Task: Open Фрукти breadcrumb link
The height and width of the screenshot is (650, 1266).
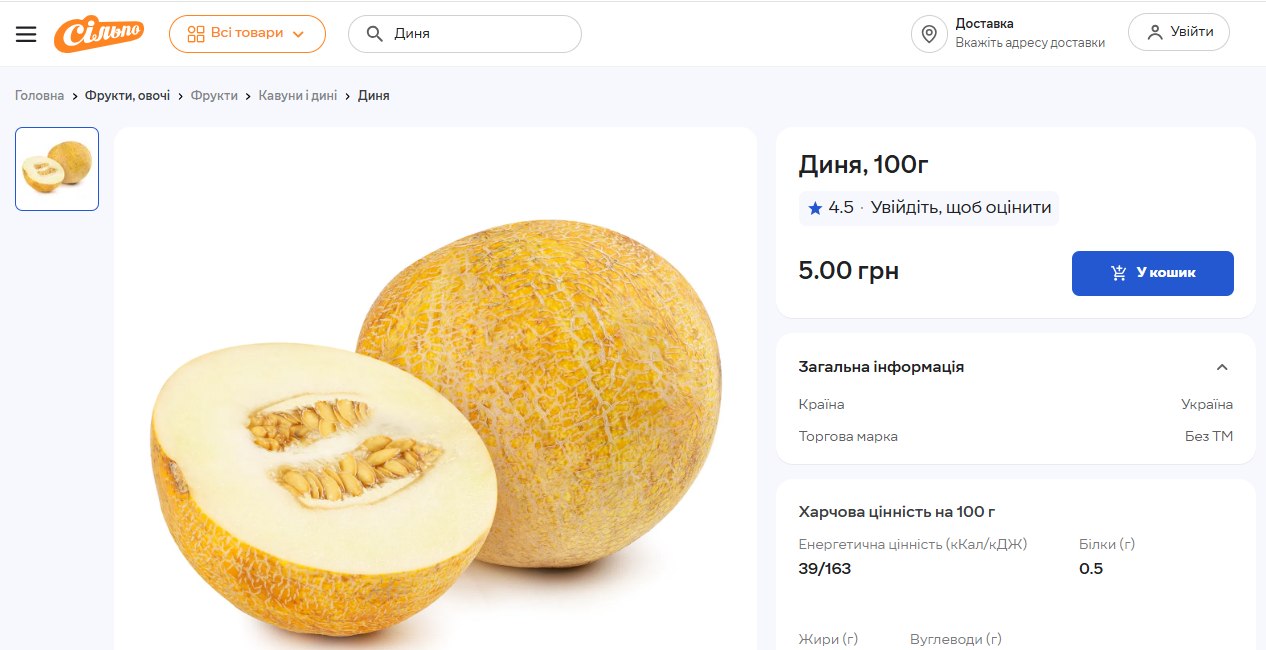Action: 214,96
